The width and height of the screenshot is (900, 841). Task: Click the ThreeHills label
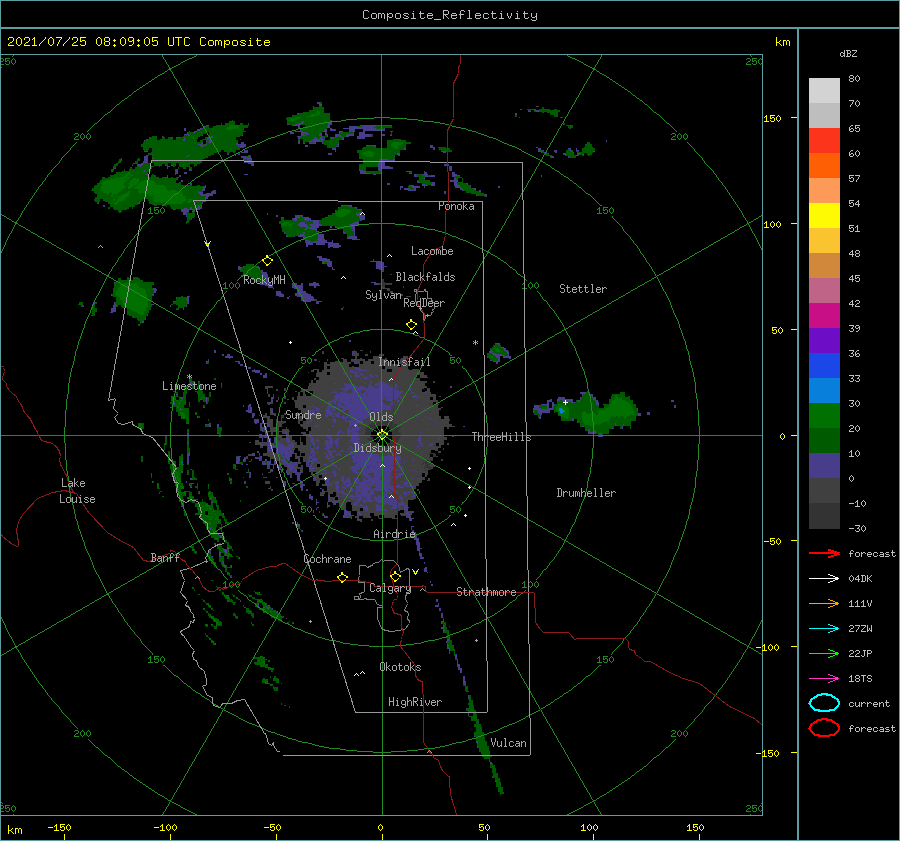501,437
